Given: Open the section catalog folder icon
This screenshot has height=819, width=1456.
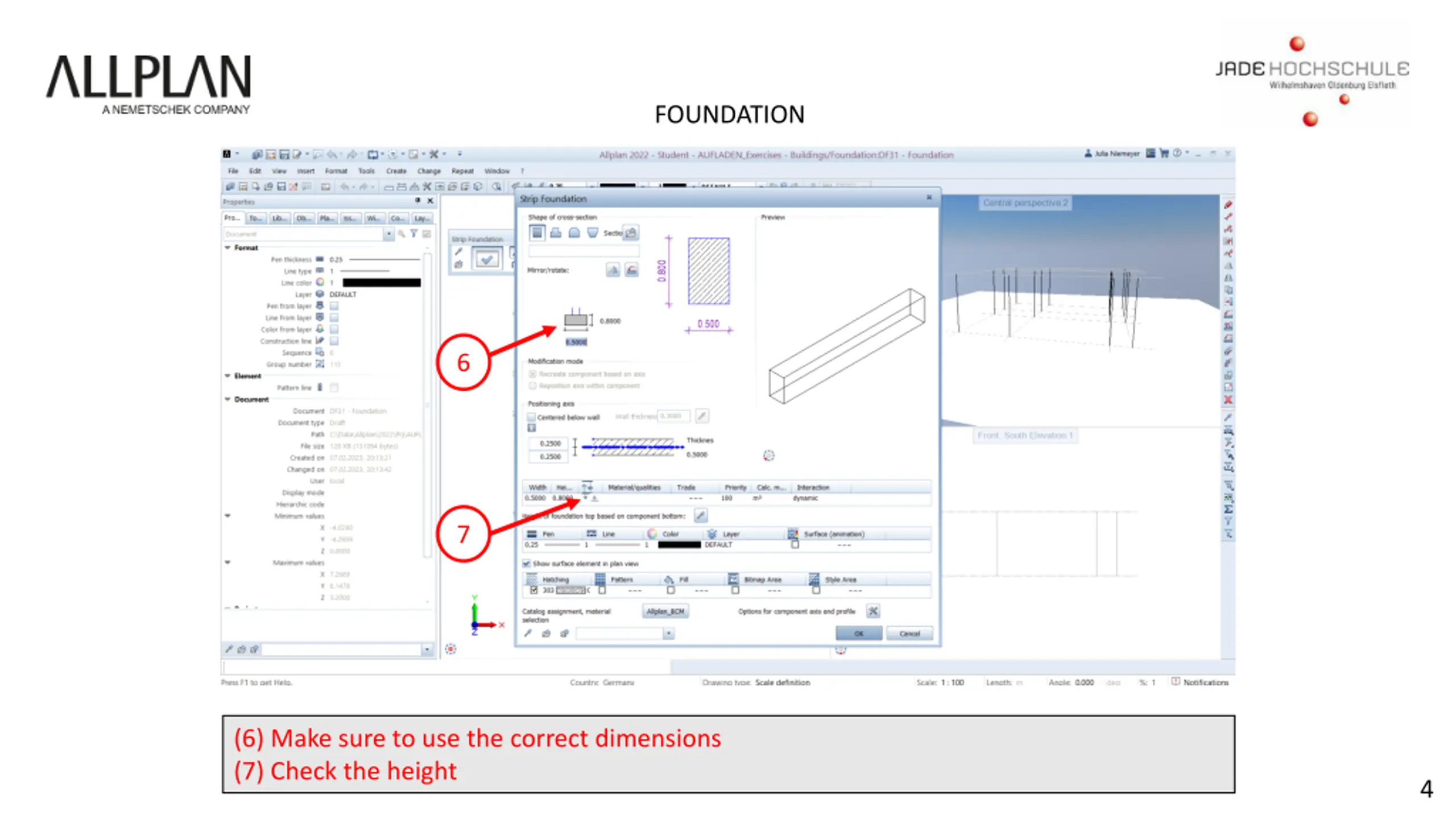Looking at the screenshot, I should (631, 232).
